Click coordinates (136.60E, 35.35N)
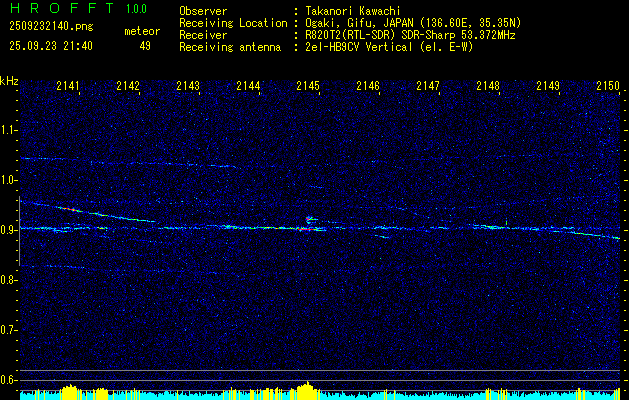The height and width of the screenshot is (400, 629). tap(469, 23)
